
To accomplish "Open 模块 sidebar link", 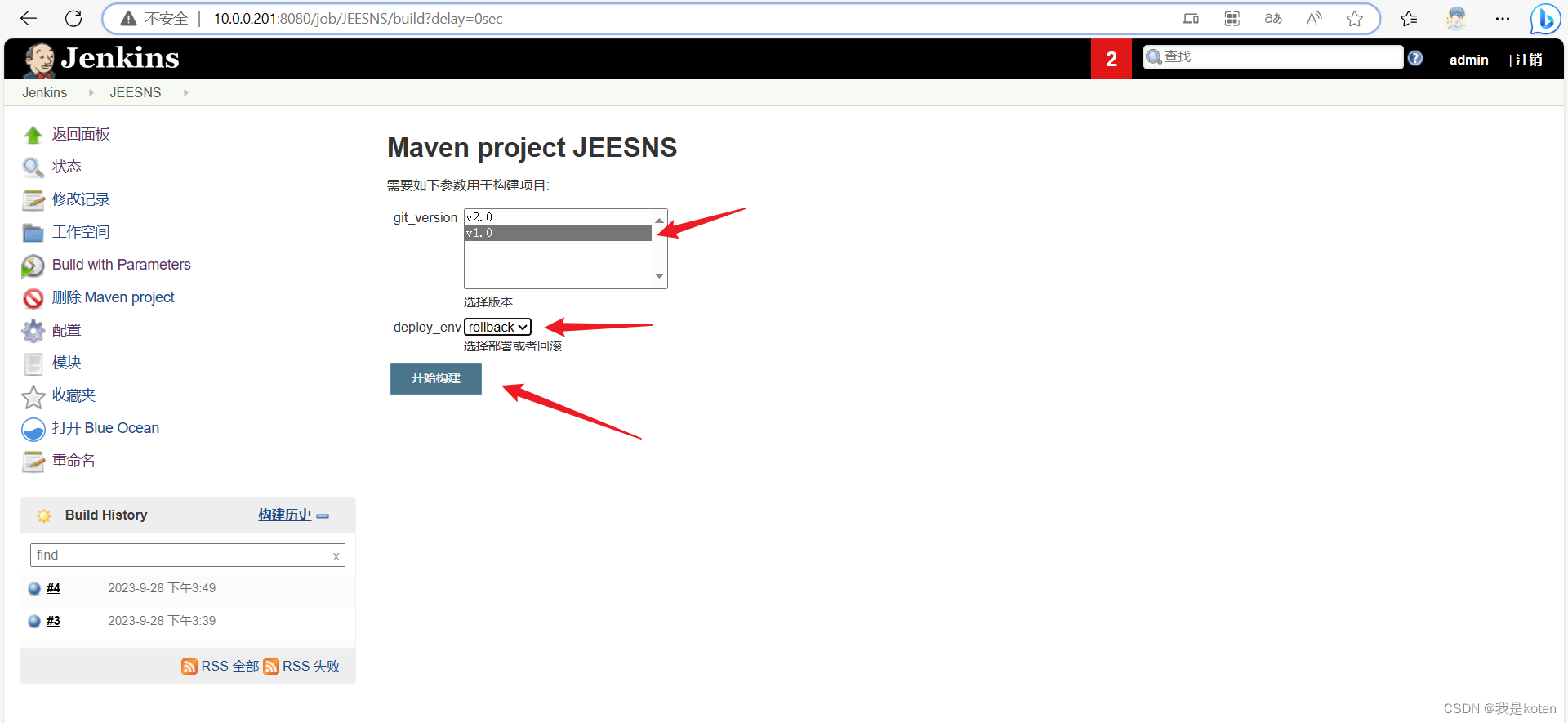I will point(67,363).
